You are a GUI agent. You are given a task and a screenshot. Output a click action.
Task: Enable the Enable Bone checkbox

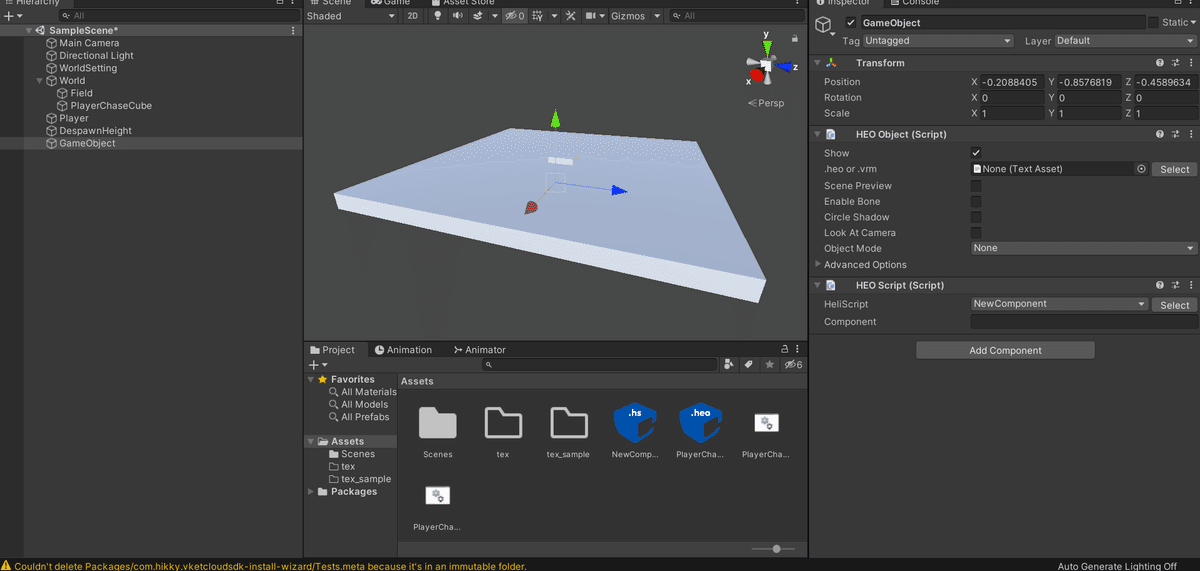tap(976, 201)
